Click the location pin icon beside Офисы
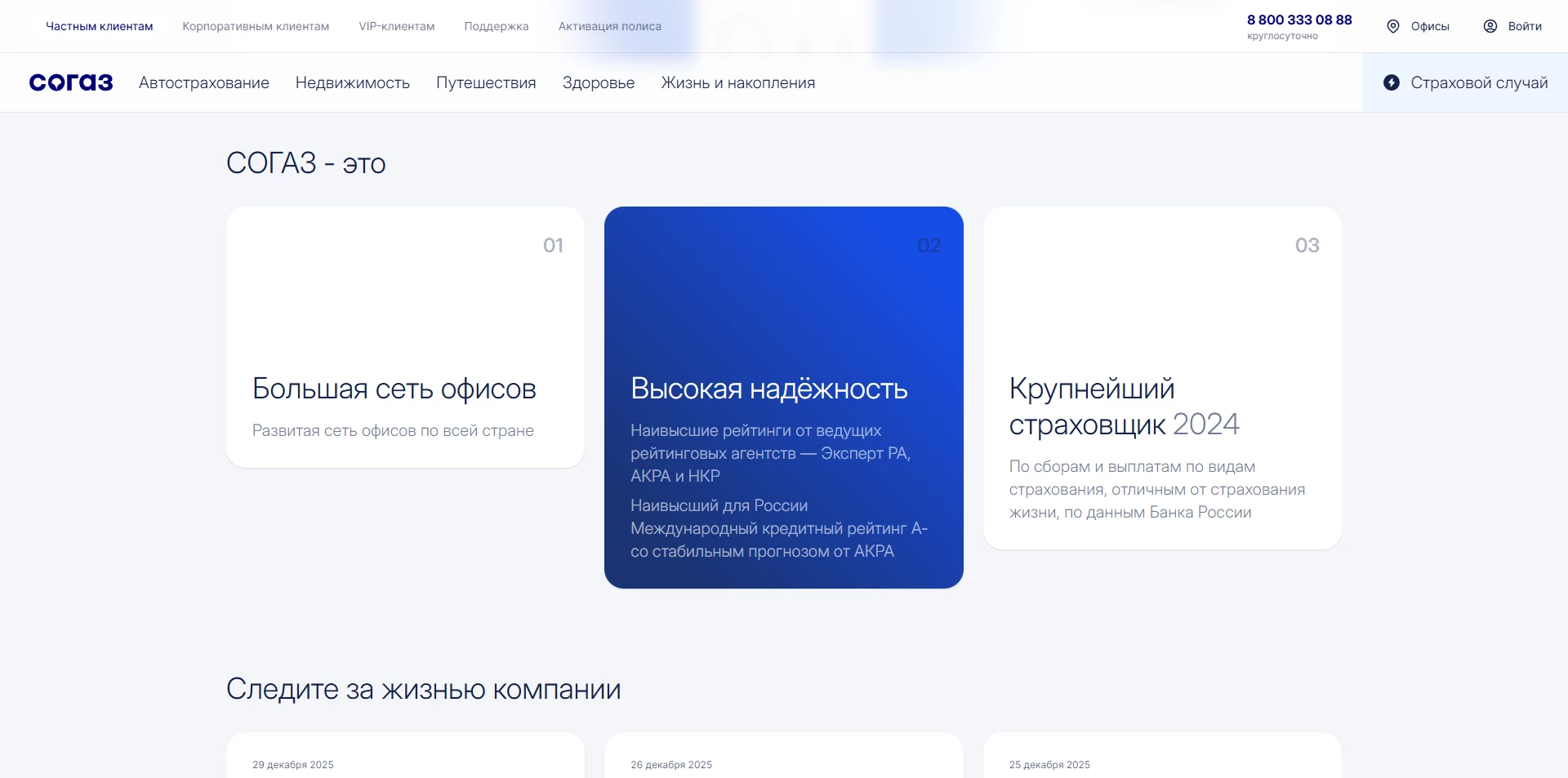This screenshot has height=778, width=1568. 1392,26
